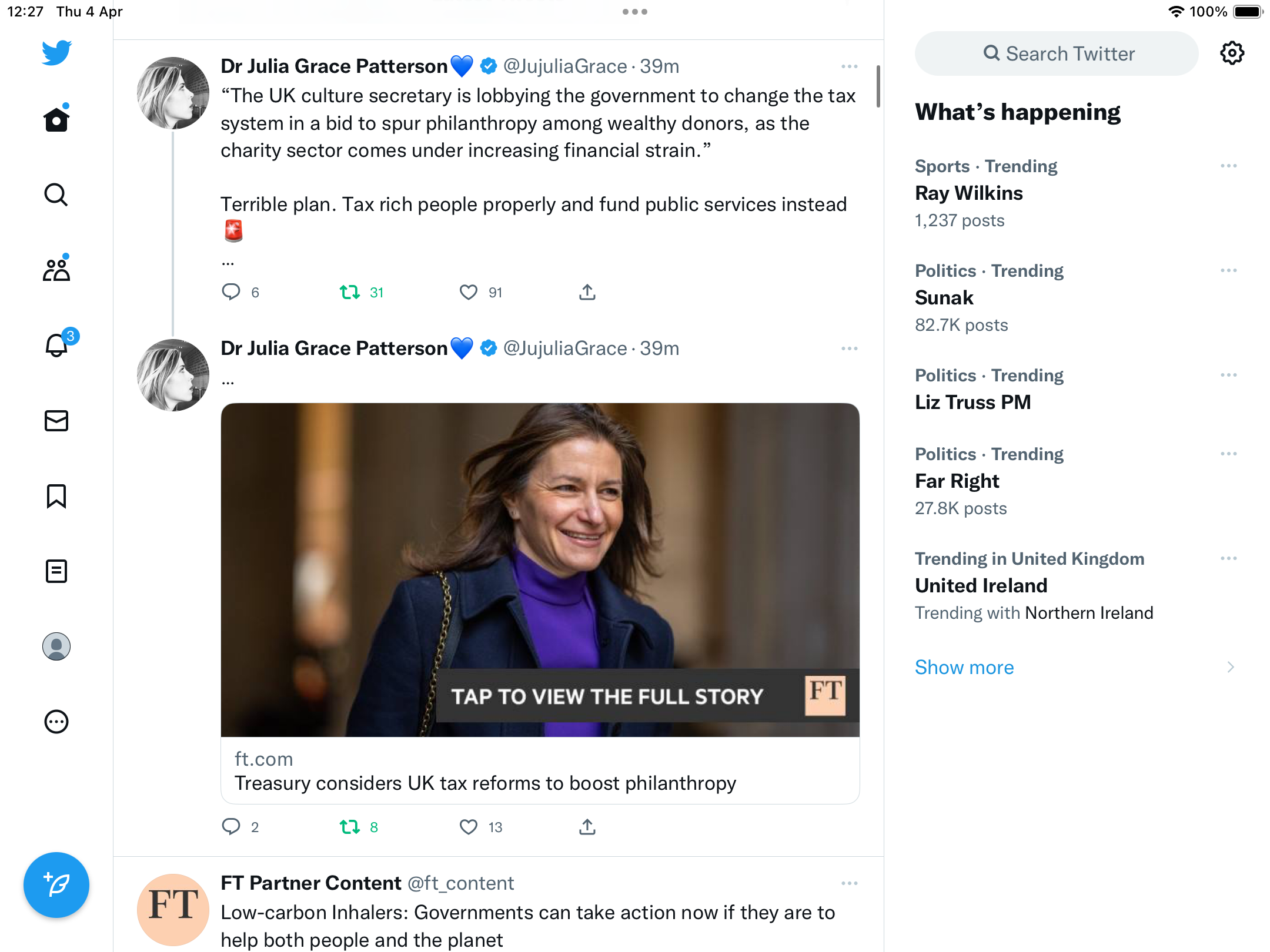
Task: Open the Liz Truss PM trending topic
Action: click(x=973, y=402)
